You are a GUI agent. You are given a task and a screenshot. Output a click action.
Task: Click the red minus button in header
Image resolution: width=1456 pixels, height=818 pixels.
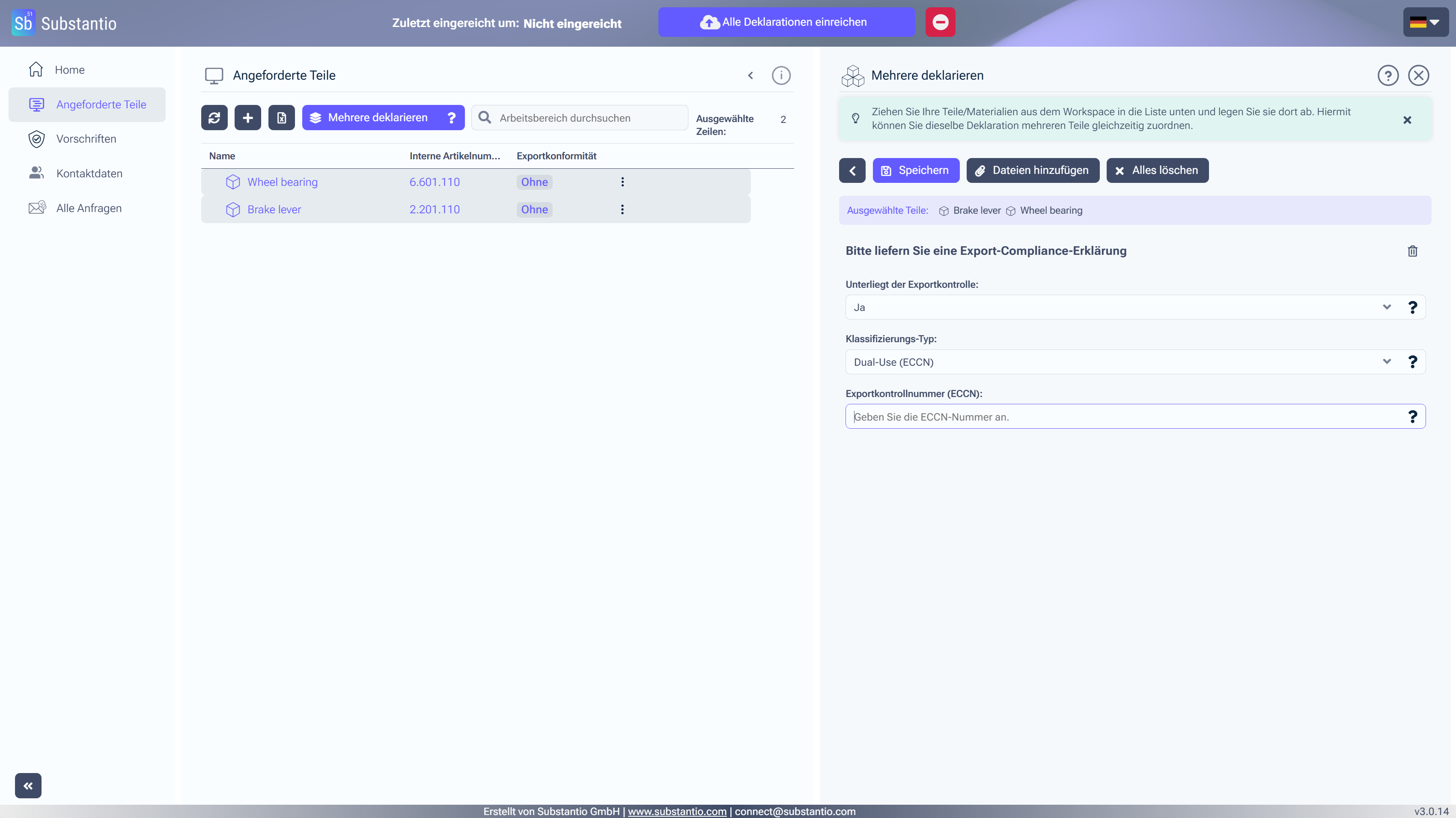(940, 22)
